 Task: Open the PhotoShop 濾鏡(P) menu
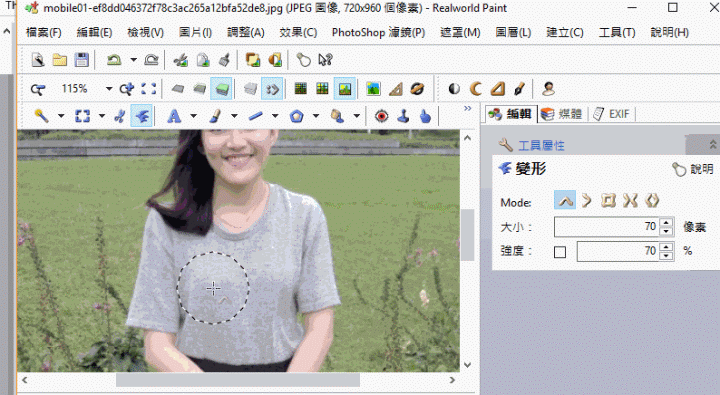[x=378, y=33]
